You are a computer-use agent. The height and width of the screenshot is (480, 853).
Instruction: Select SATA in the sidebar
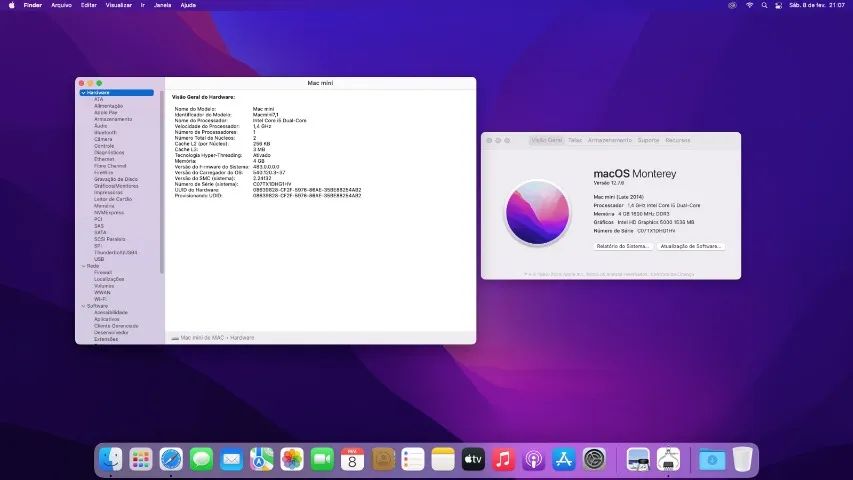tap(100, 232)
